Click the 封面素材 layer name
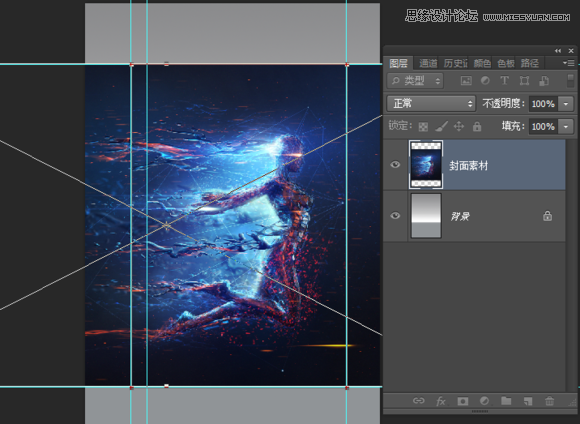This screenshot has height=424, width=580. [468, 165]
